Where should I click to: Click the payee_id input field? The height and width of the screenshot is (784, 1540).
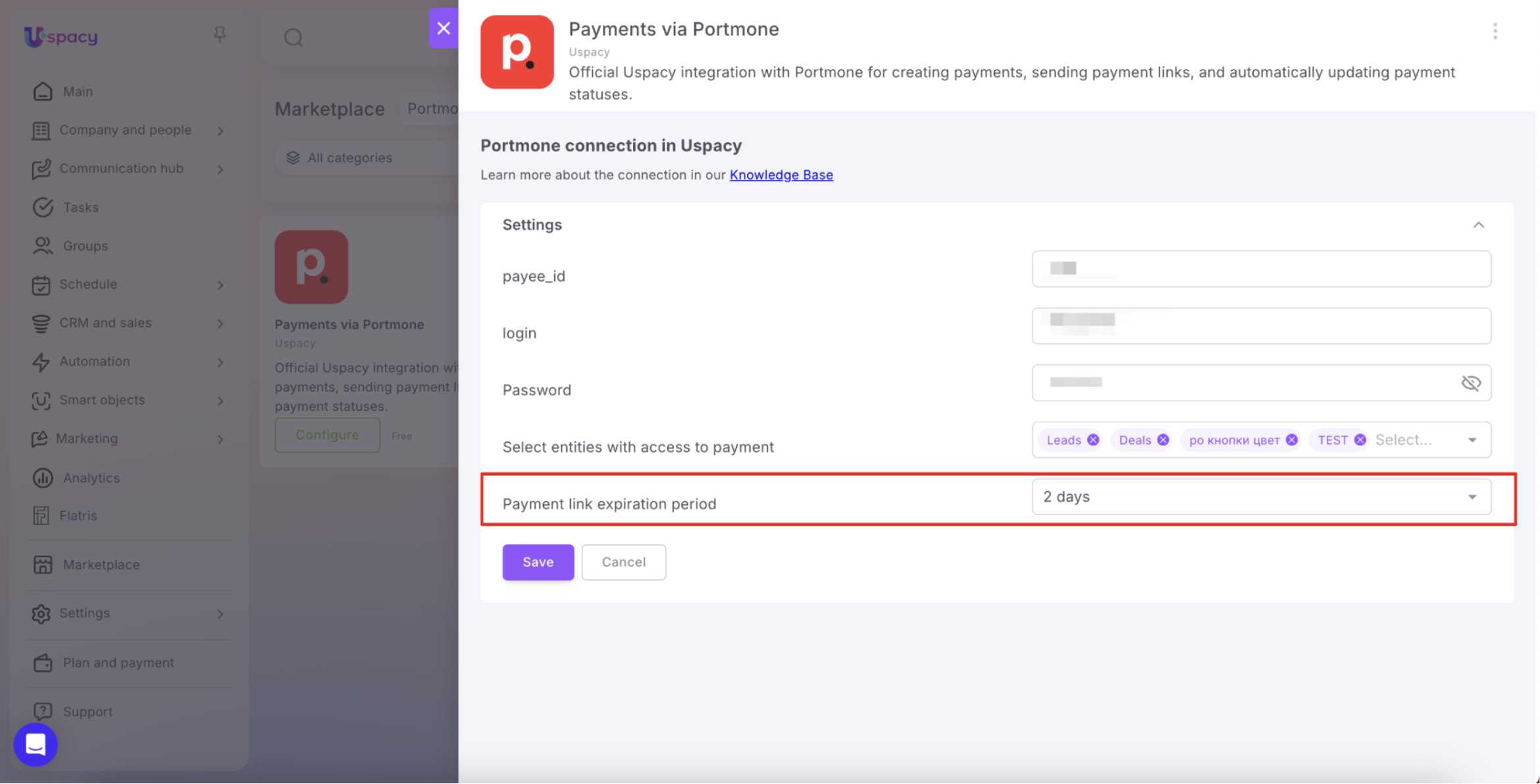[1261, 268]
